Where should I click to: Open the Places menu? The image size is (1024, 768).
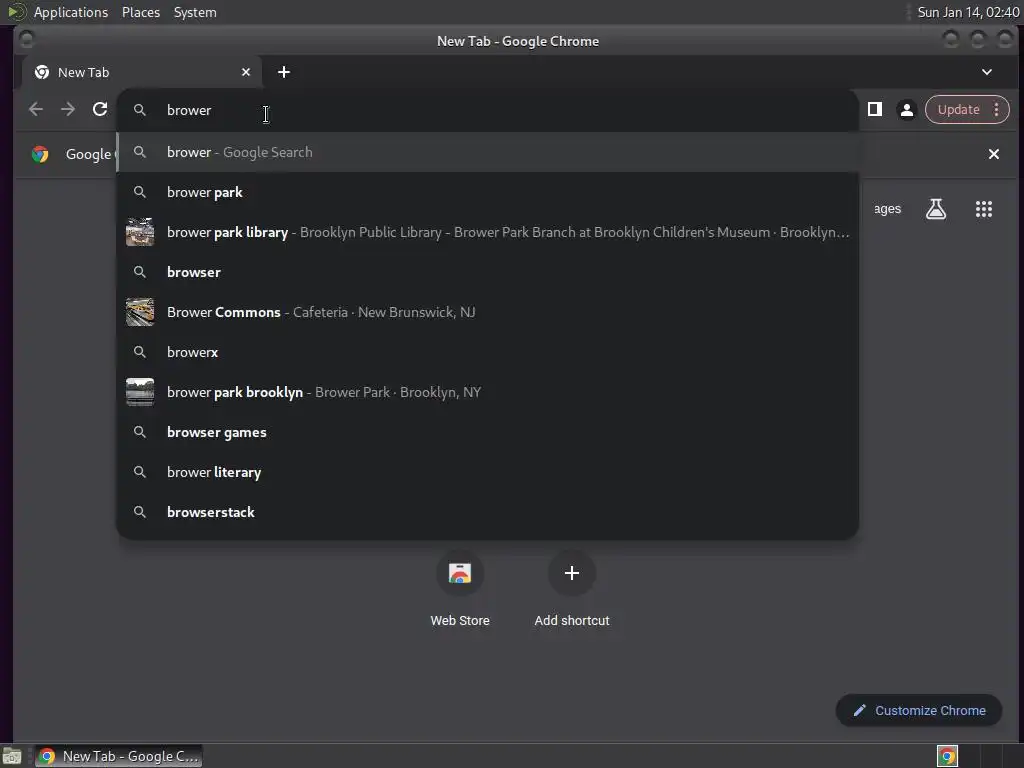pos(141,12)
